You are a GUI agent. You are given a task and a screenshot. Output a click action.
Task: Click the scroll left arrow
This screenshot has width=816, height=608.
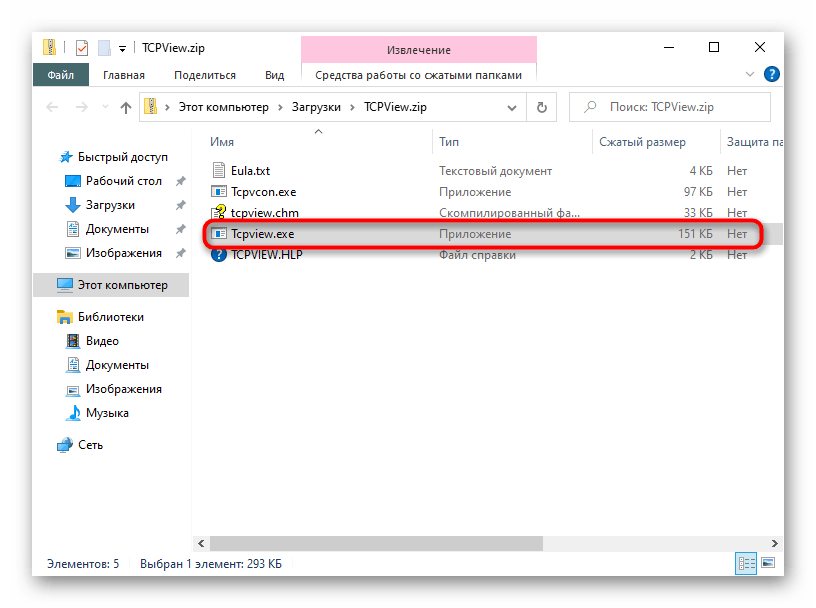(201, 543)
